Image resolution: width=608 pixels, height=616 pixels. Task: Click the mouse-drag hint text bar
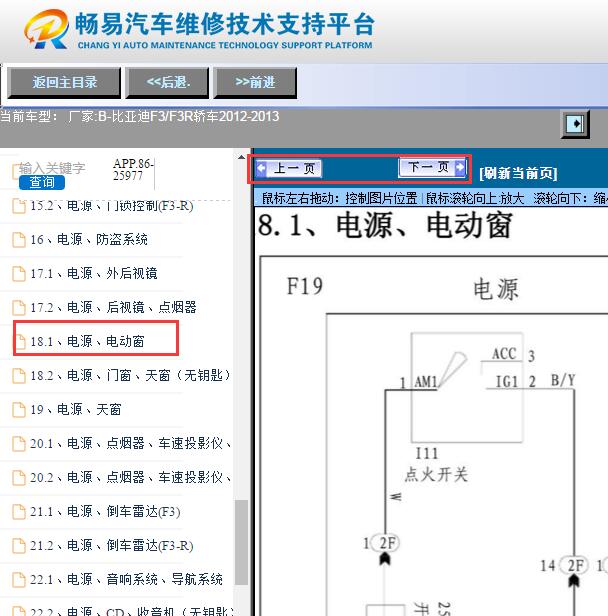tap(431, 198)
